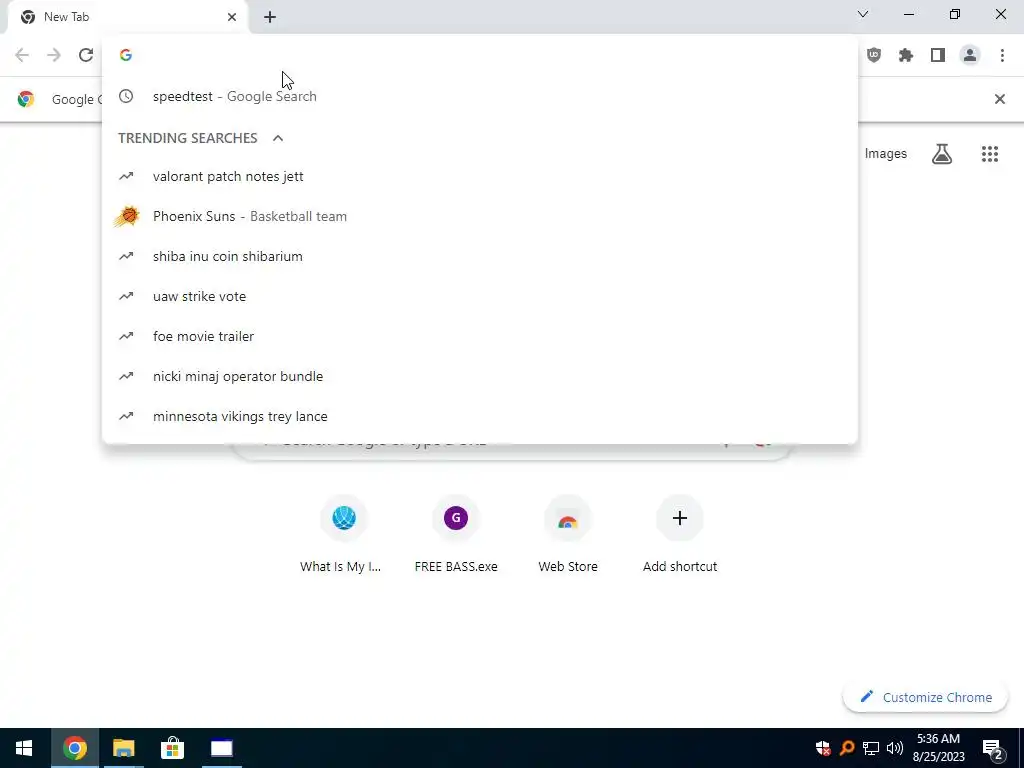Click the Google G search icon
Viewport: 1024px width, 768px height.
(x=126, y=55)
